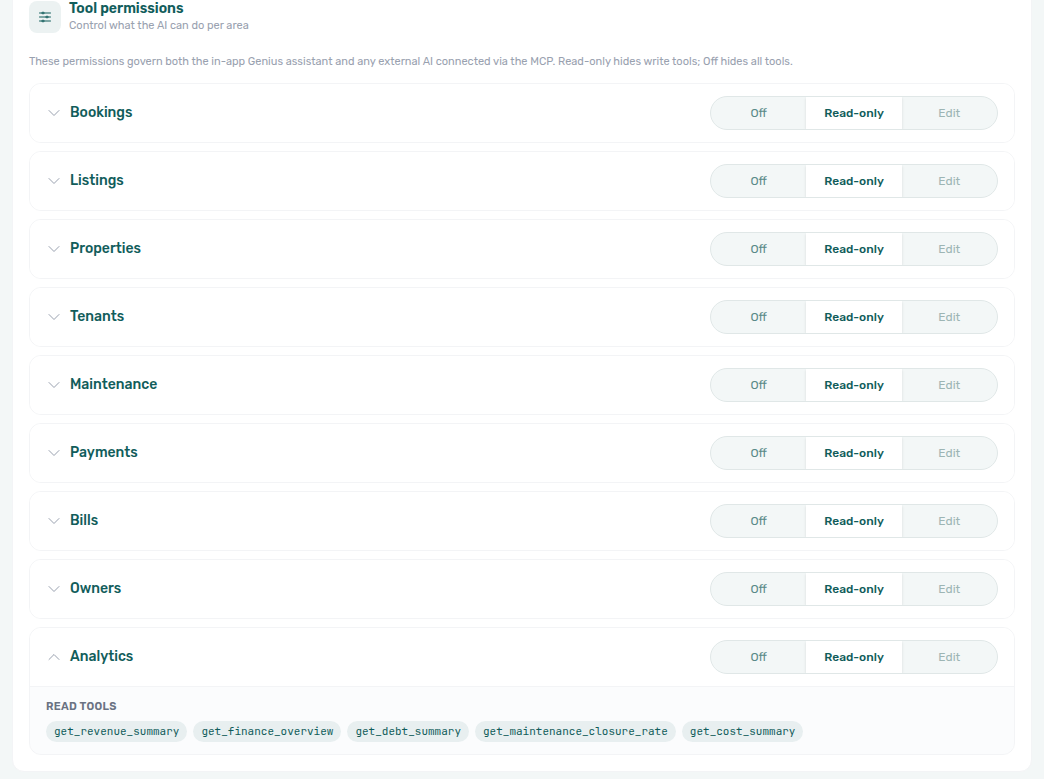Viewport: 1044px width, 779px height.
Task: Choose Edit for Listings
Action: click(x=949, y=181)
